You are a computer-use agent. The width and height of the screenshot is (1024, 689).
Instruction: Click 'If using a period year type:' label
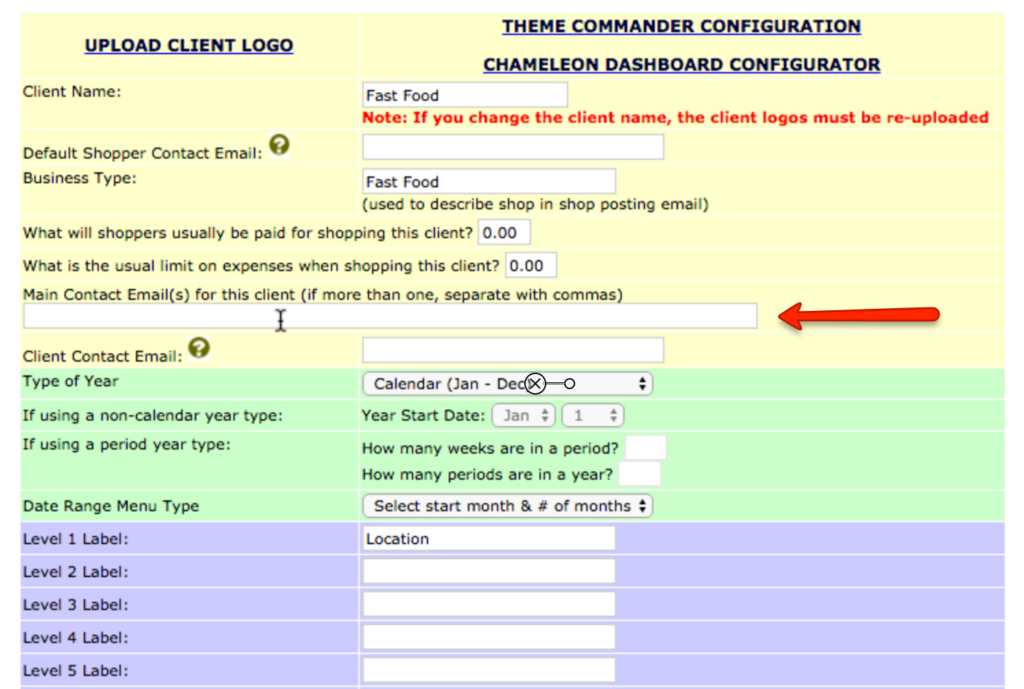127,445
